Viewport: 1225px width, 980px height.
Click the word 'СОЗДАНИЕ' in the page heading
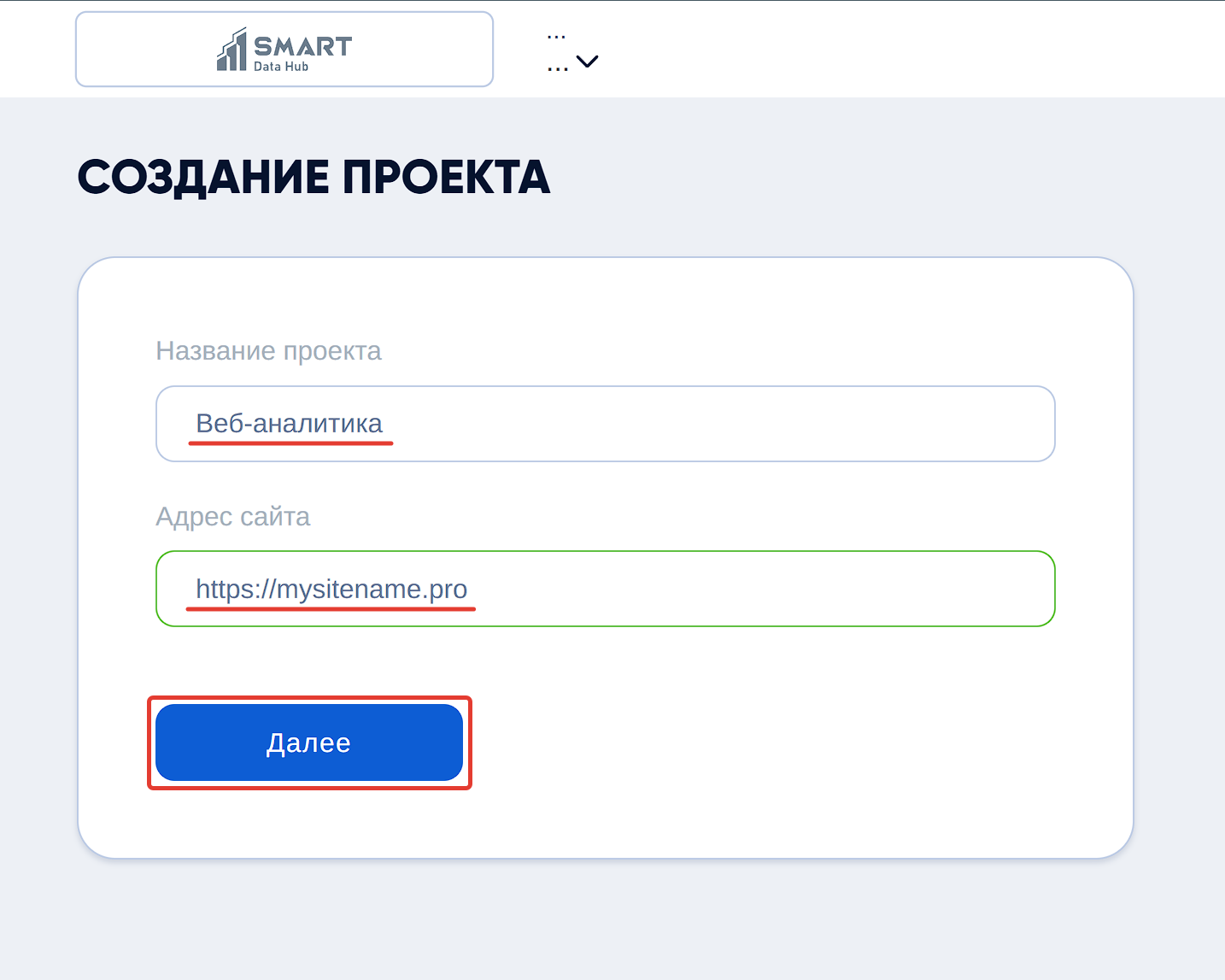pyautogui.click(x=203, y=178)
